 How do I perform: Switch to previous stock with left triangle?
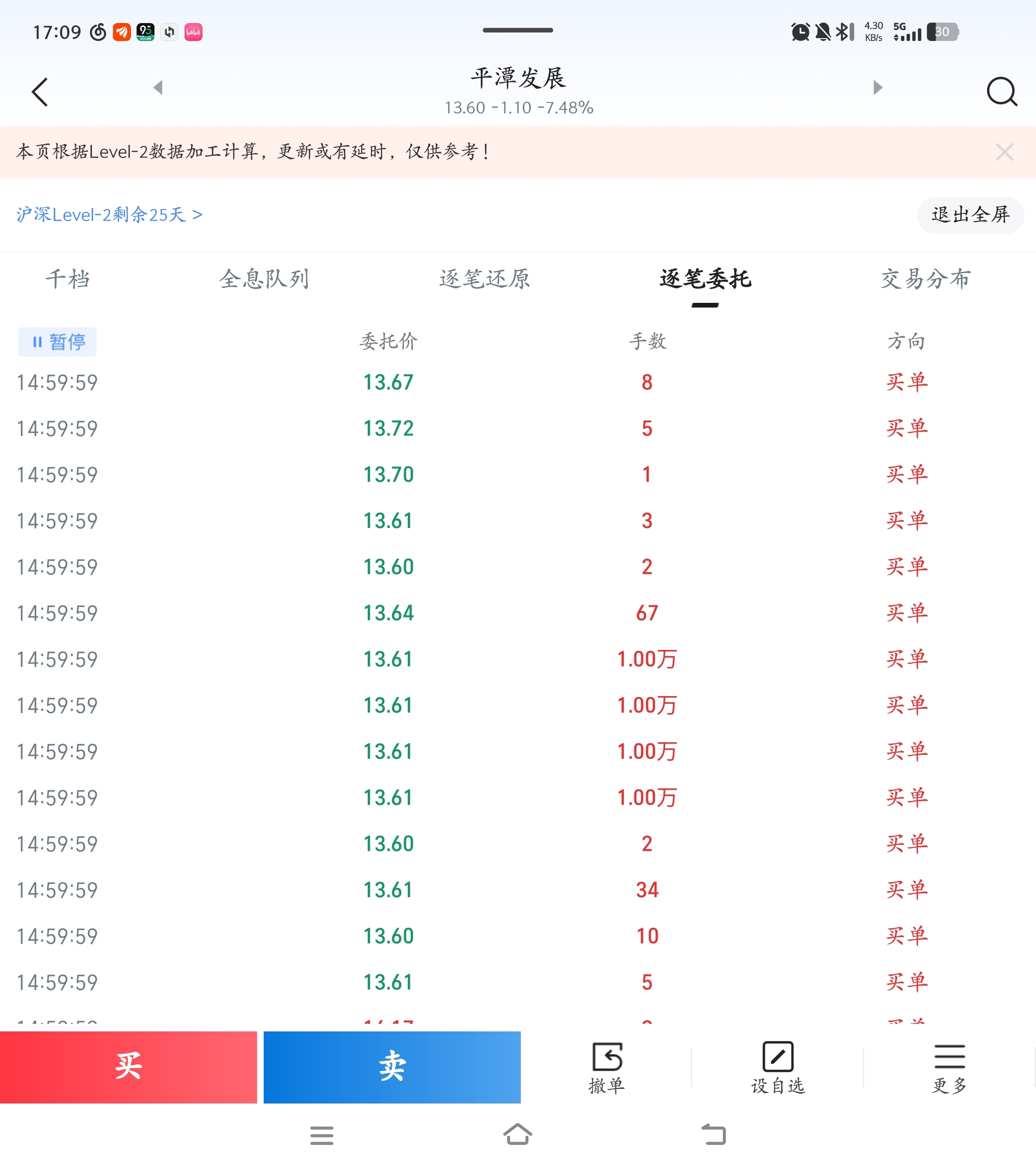coord(158,88)
